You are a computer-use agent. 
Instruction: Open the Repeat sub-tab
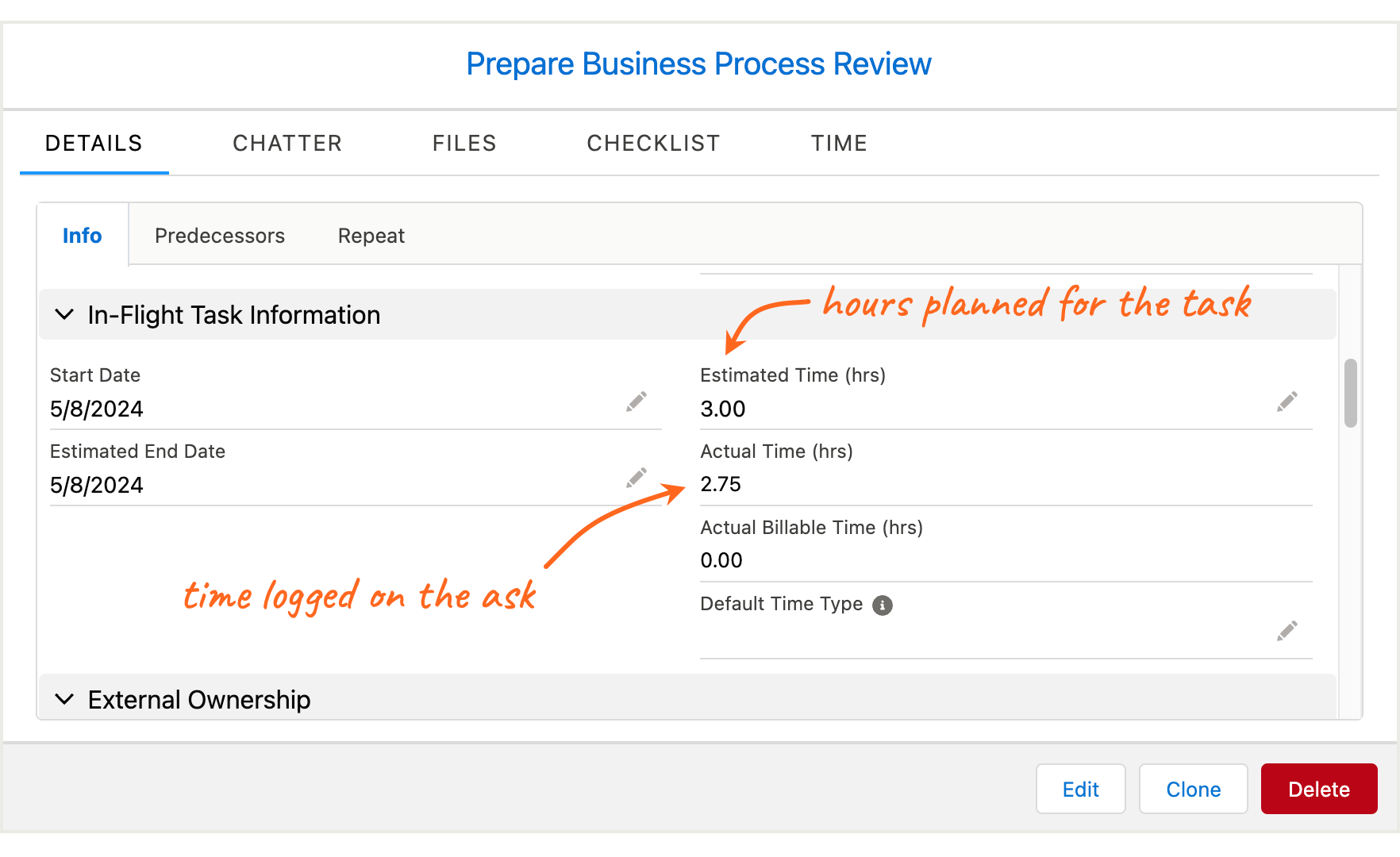(371, 236)
